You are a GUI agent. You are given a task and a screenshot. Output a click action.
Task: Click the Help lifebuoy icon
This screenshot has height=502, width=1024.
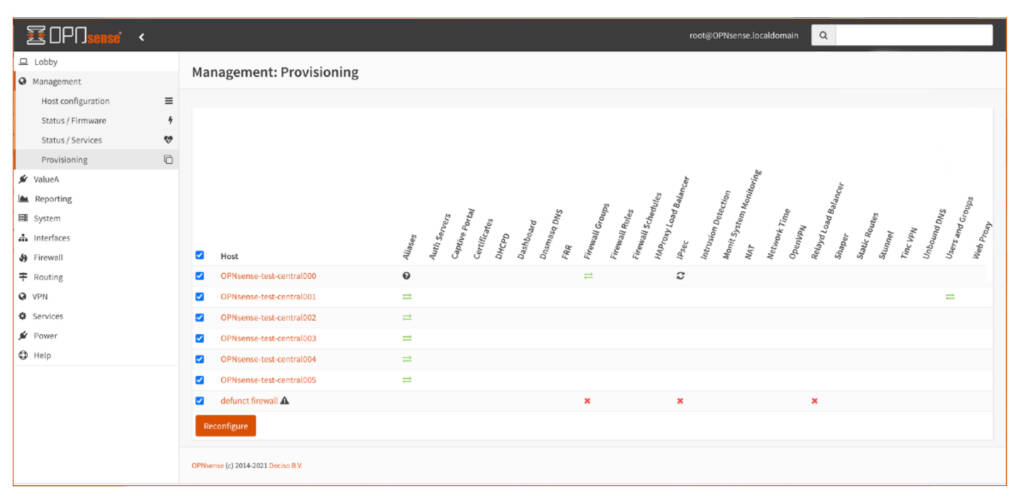[x=23, y=355]
